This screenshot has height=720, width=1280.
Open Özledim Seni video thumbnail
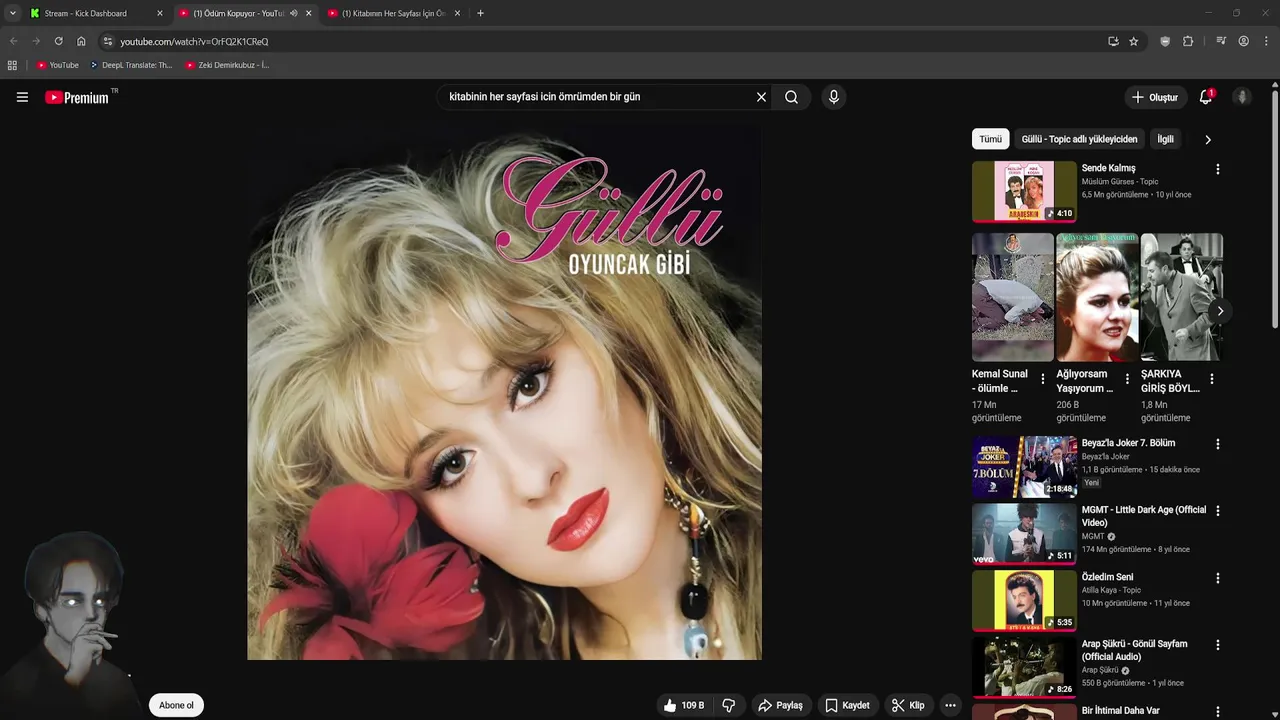[1024, 600]
